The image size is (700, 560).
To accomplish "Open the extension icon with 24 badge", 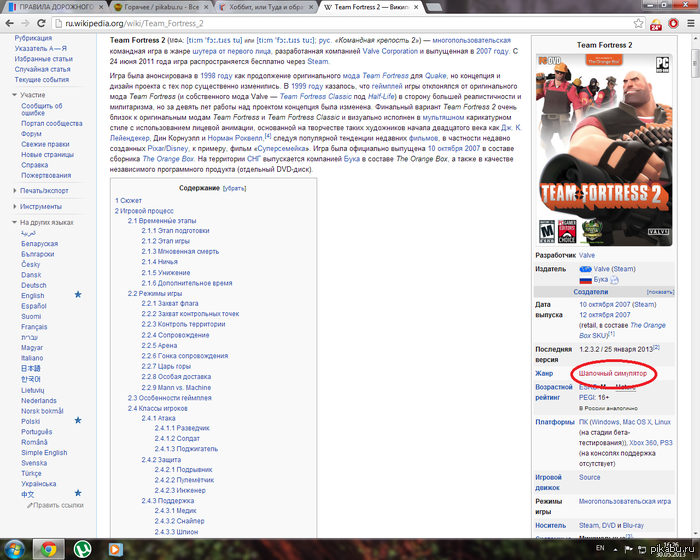I will tap(656, 24).
